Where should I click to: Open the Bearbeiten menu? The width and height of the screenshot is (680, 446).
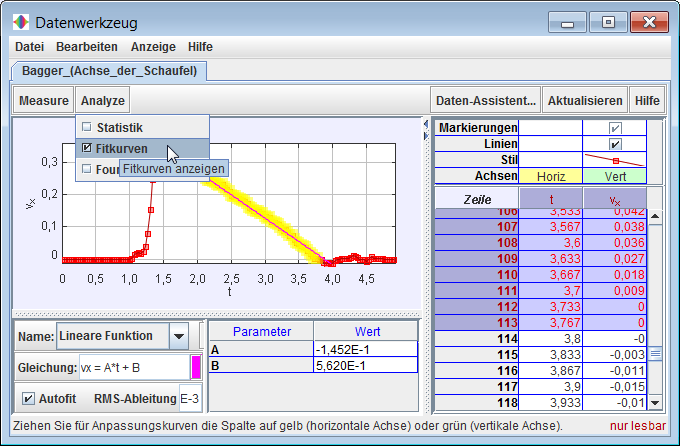pyautogui.click(x=87, y=47)
